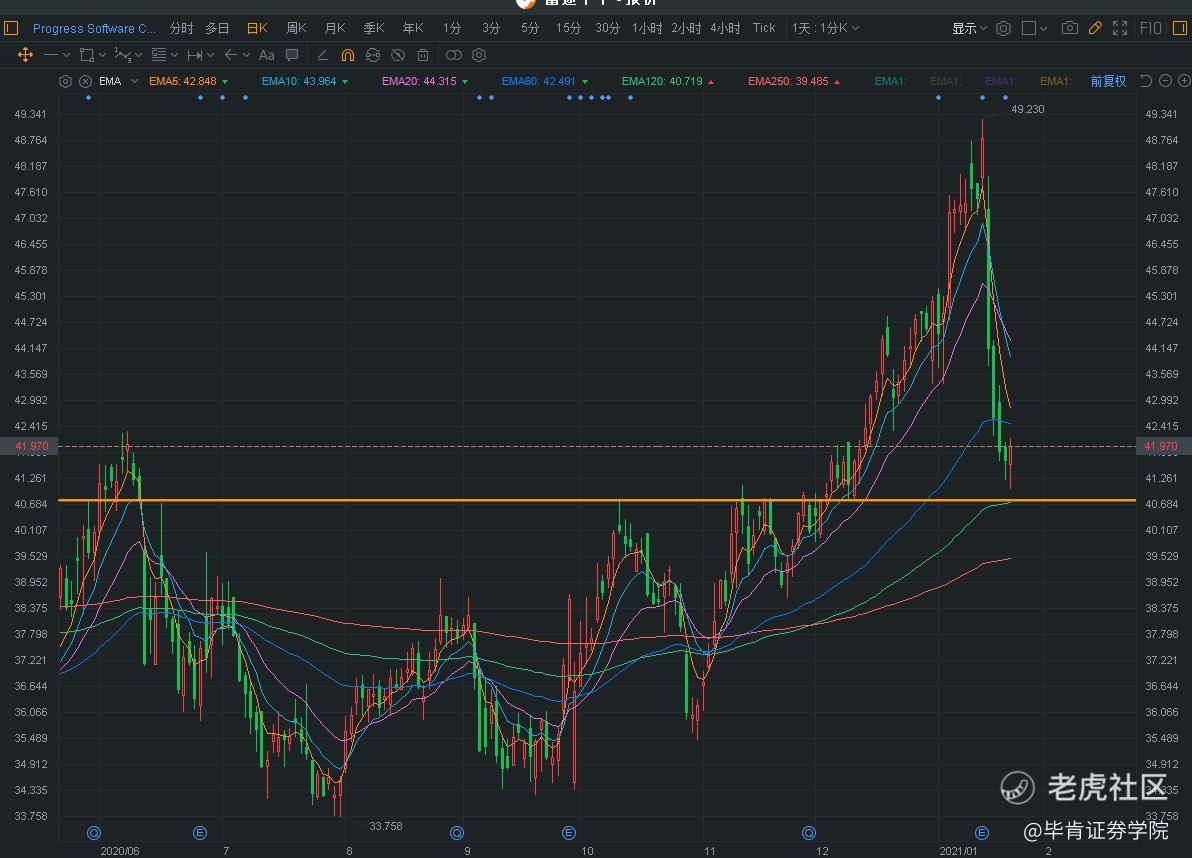This screenshot has width=1192, height=858.
Task: Click the zoom in plus icon
Action: 1182,81
